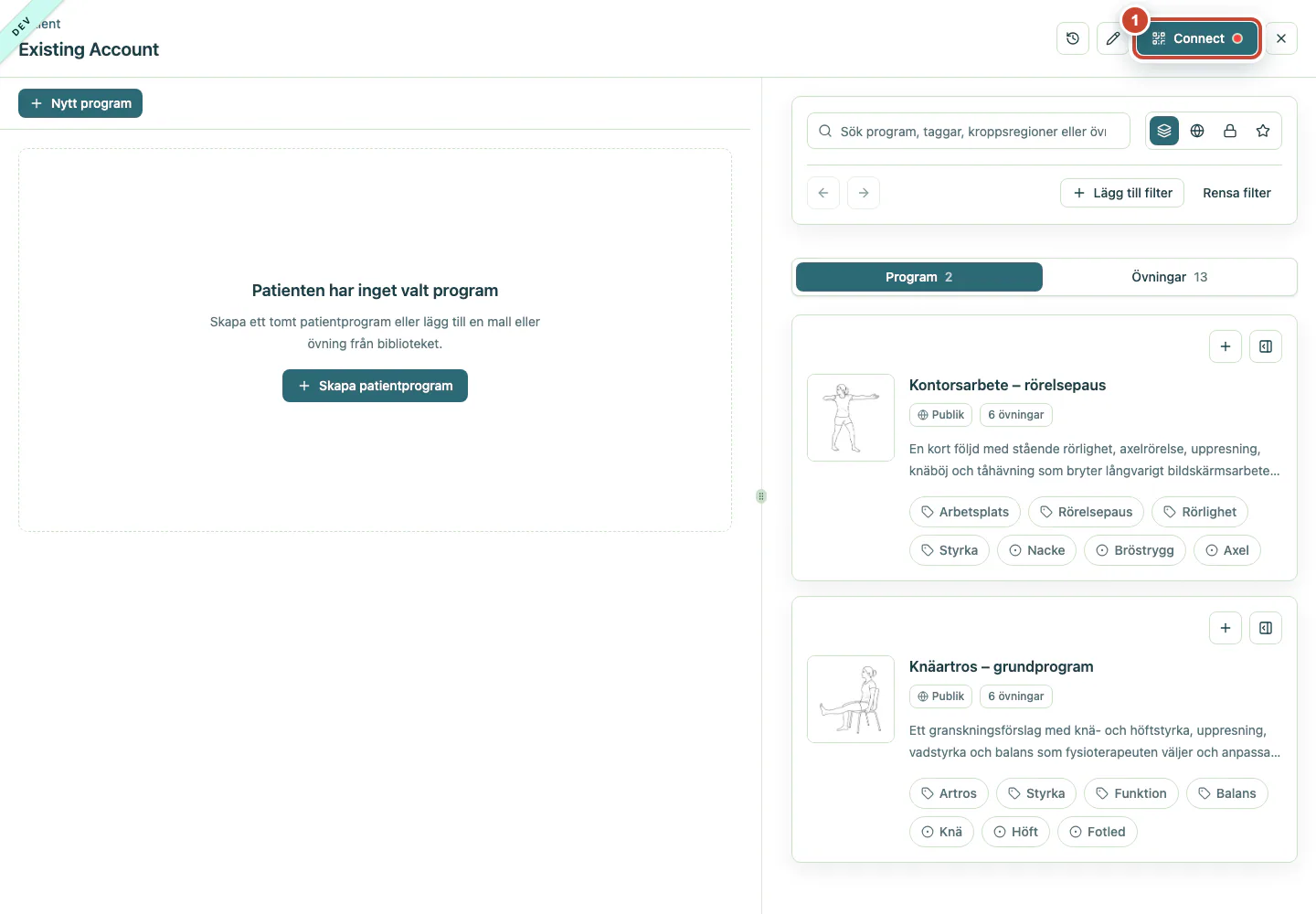Viewport: 1316px width, 914px height.
Task: Open the Kontorsarbete program thumbnail
Action: [x=851, y=418]
